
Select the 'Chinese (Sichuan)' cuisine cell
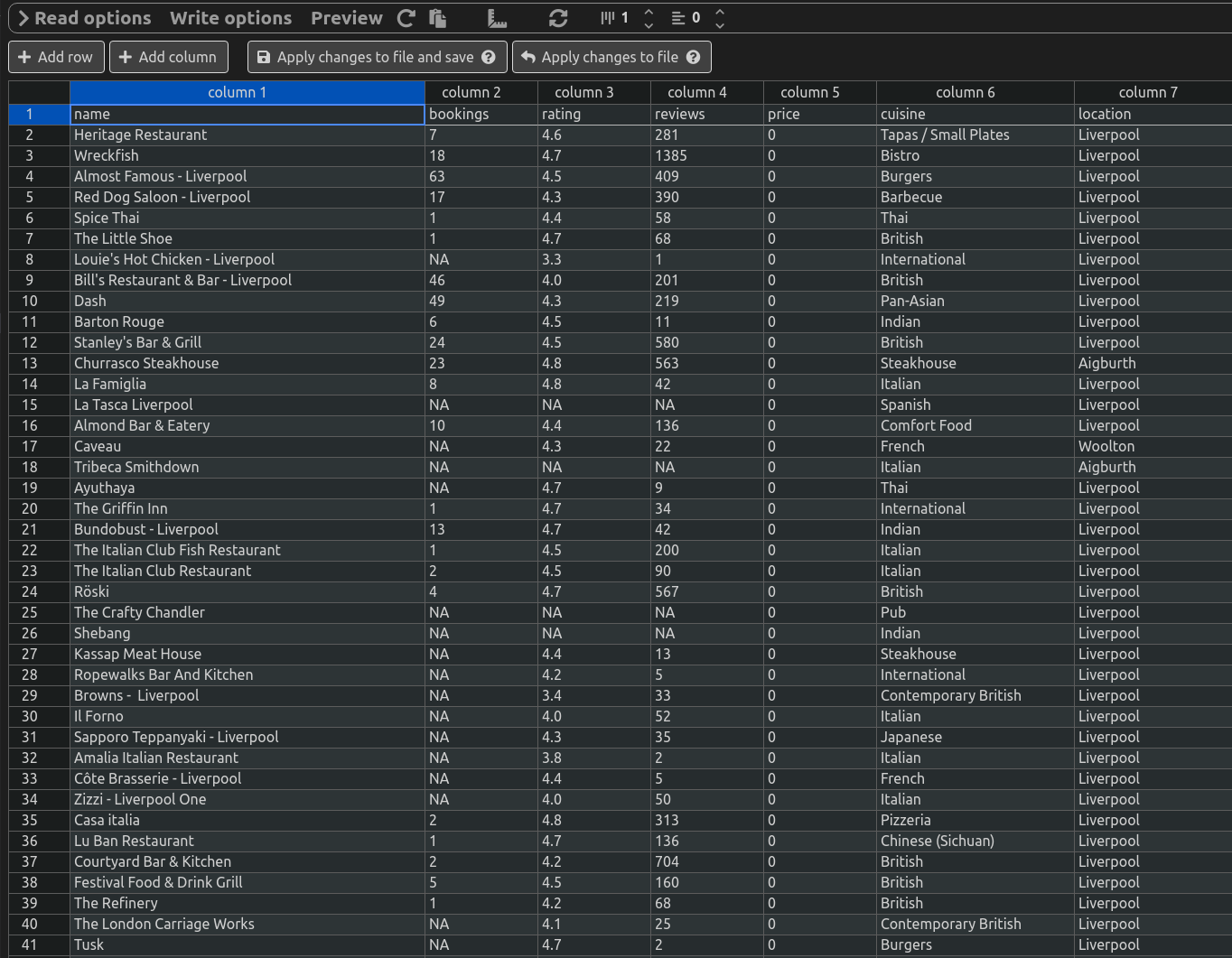tap(975, 841)
